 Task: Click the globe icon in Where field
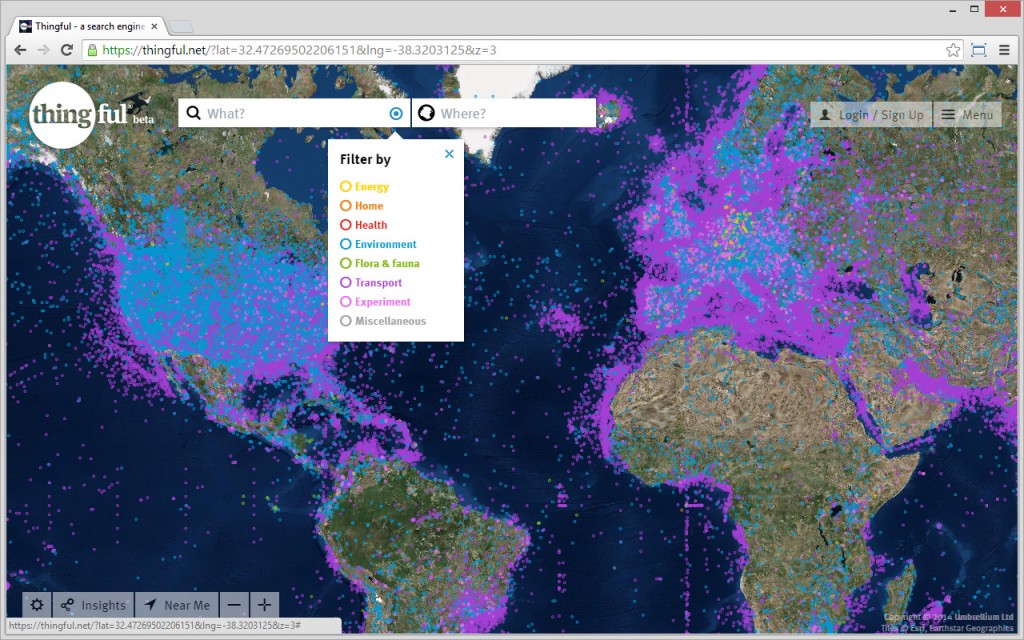pyautogui.click(x=426, y=113)
